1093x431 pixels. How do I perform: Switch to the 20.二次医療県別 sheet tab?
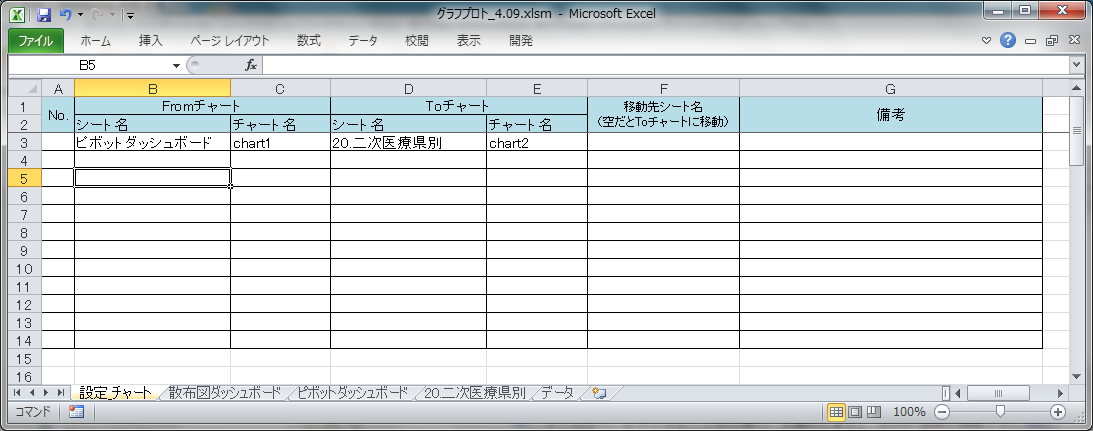pos(474,393)
